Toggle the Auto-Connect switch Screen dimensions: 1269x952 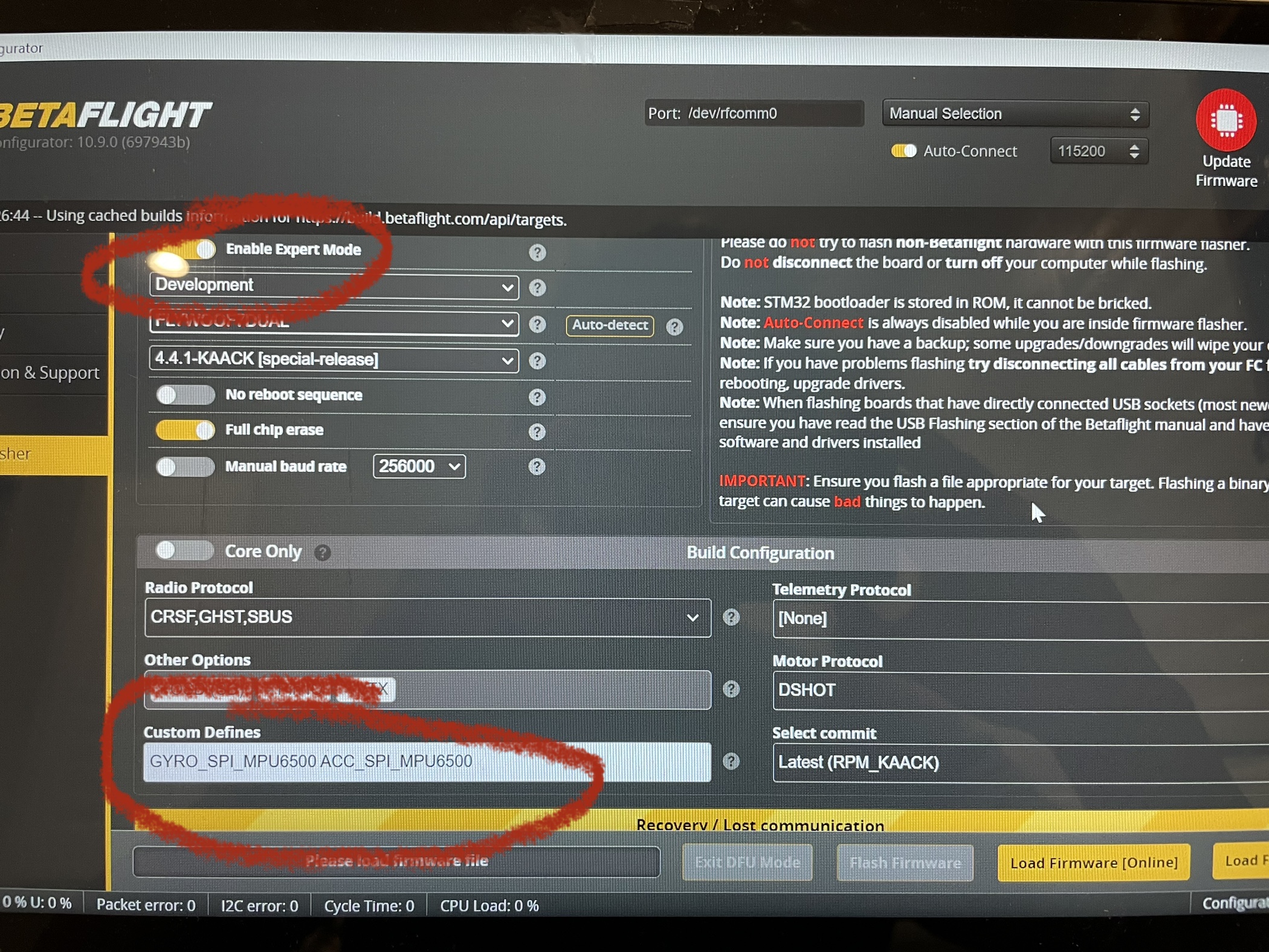click(x=903, y=151)
